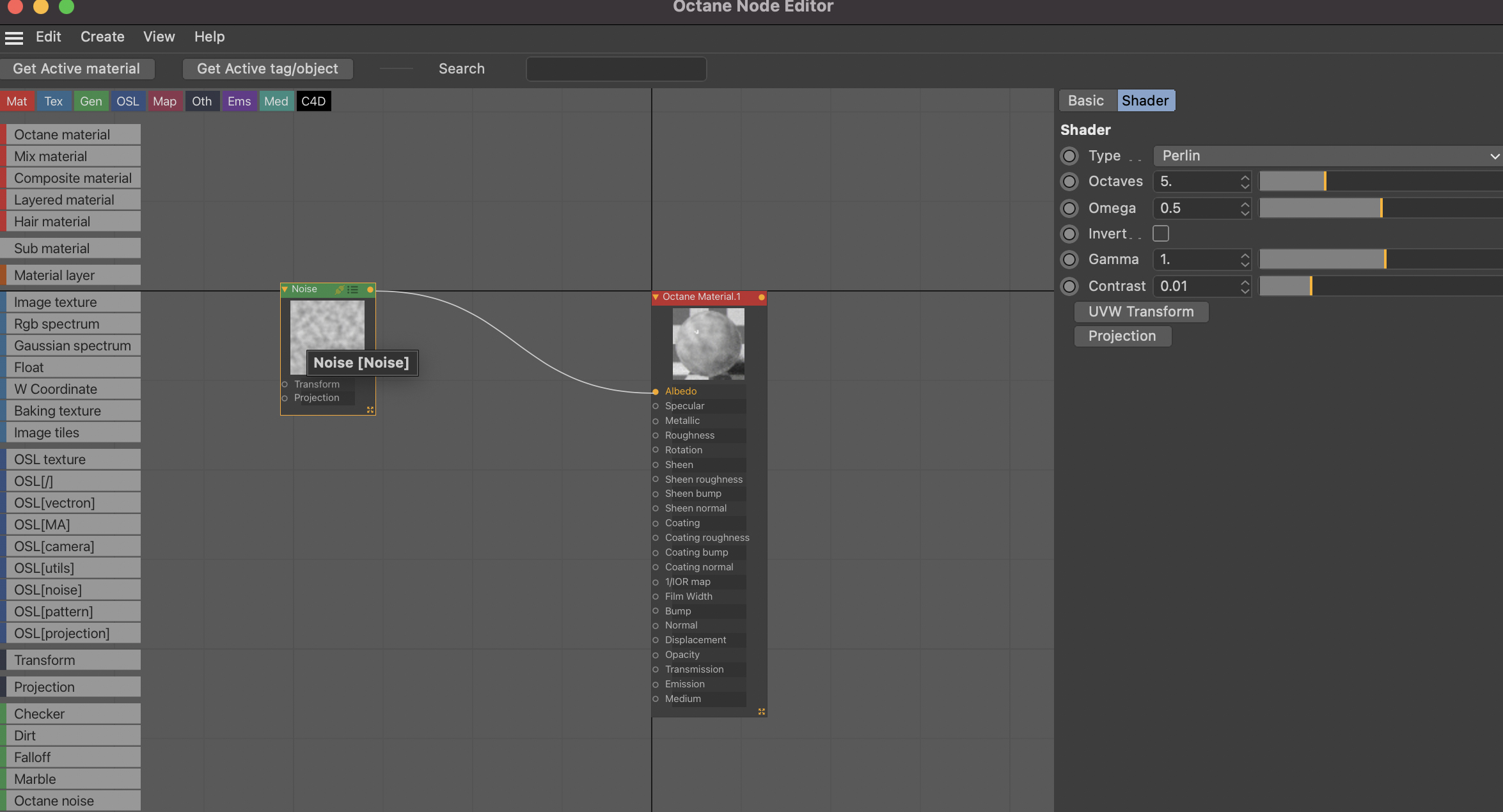Toggle the Type parameter radio circle

(1069, 156)
